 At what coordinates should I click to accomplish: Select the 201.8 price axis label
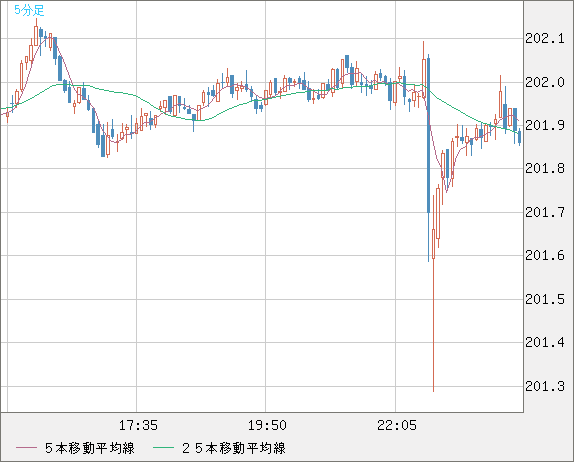(x=545, y=169)
